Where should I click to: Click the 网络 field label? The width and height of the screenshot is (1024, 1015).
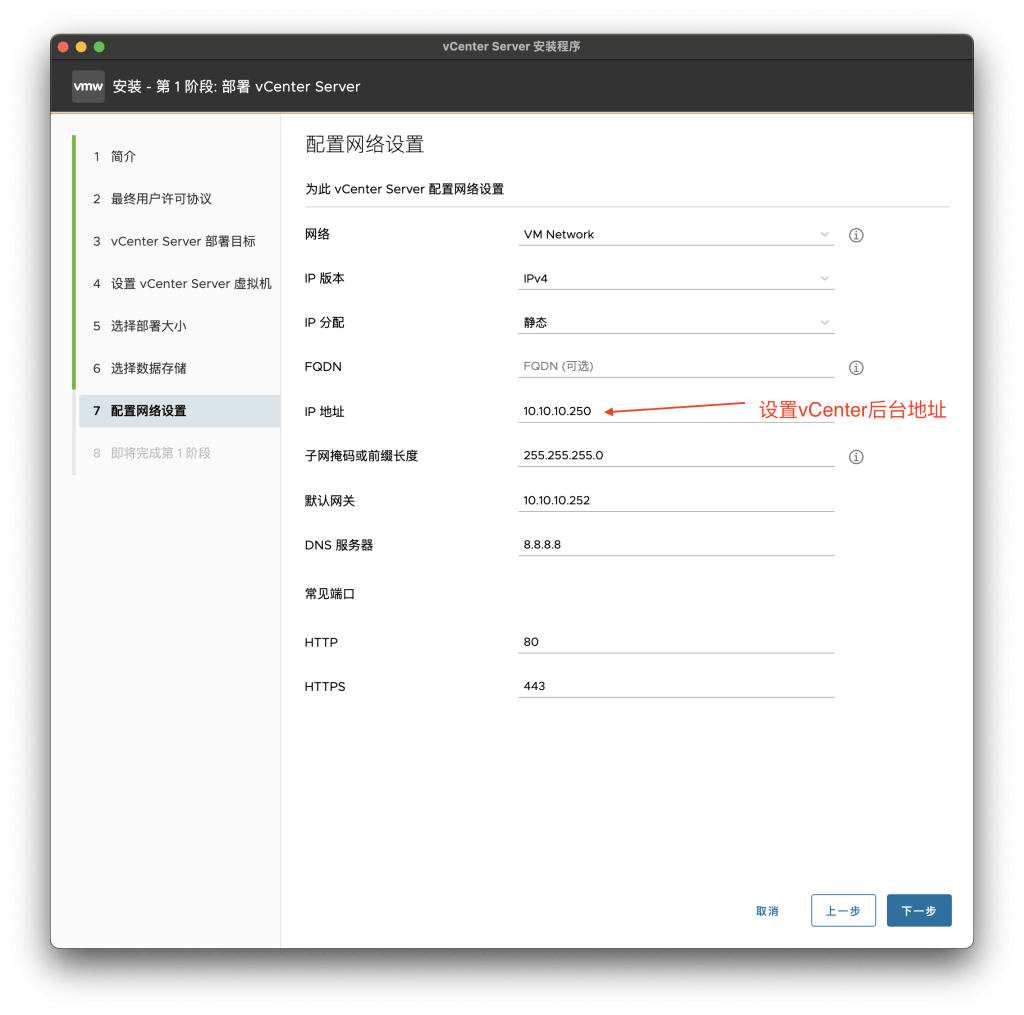(317, 234)
